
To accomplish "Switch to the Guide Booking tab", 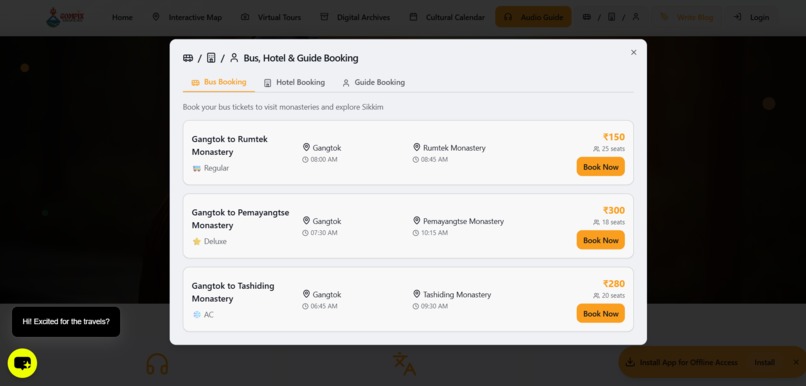I will coord(374,83).
